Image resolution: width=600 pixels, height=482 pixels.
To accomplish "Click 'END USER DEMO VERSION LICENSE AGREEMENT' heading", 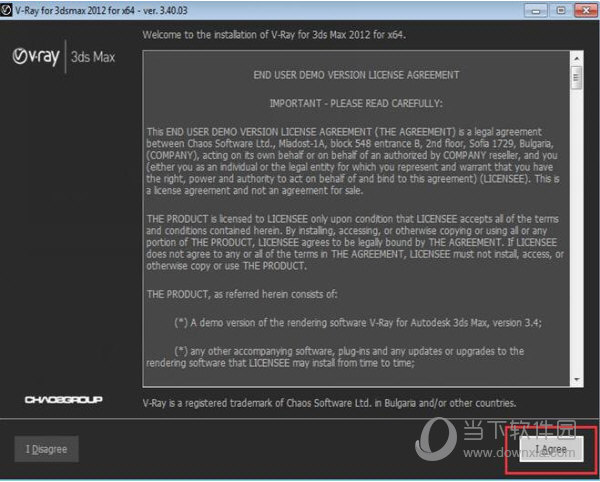I will (356, 75).
